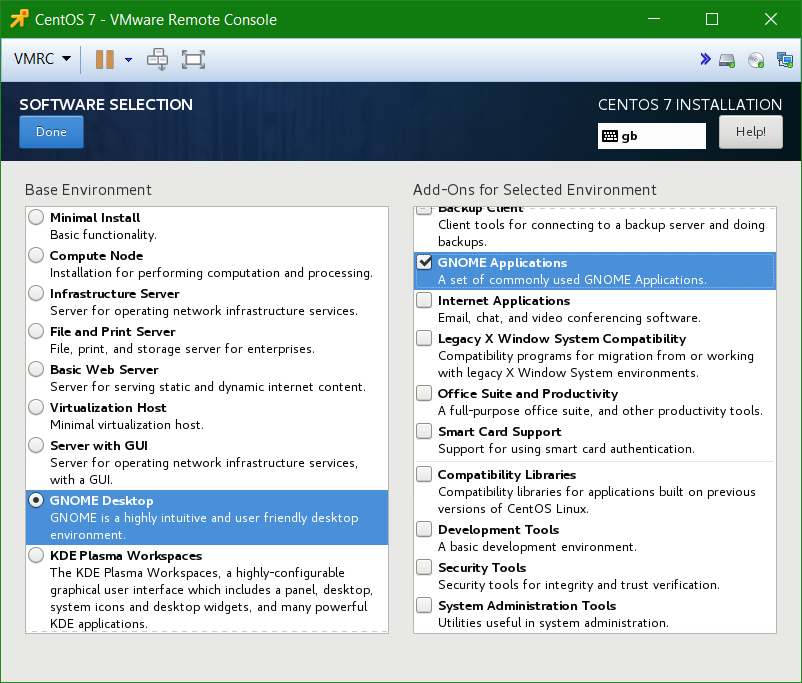Click "Support for using smart card authentication."
This screenshot has width=802, height=683.
point(566,449)
